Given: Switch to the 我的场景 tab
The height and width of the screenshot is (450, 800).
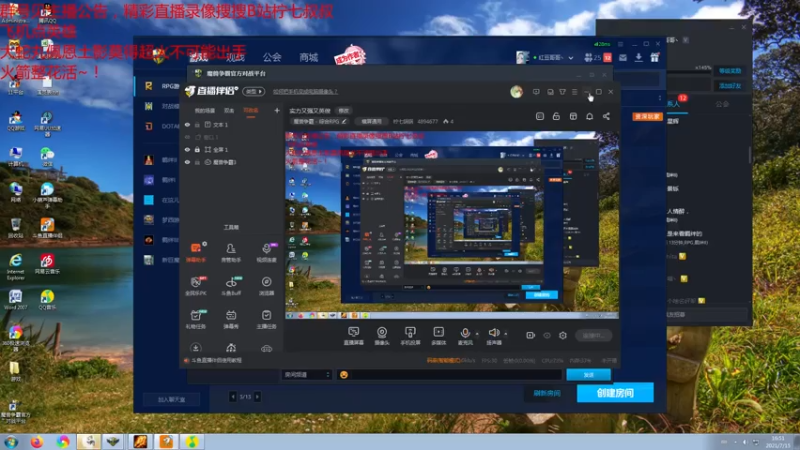Looking at the screenshot, I should coord(205,111).
